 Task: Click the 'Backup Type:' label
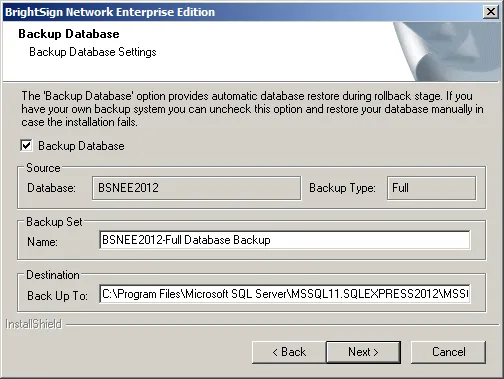[342, 188]
